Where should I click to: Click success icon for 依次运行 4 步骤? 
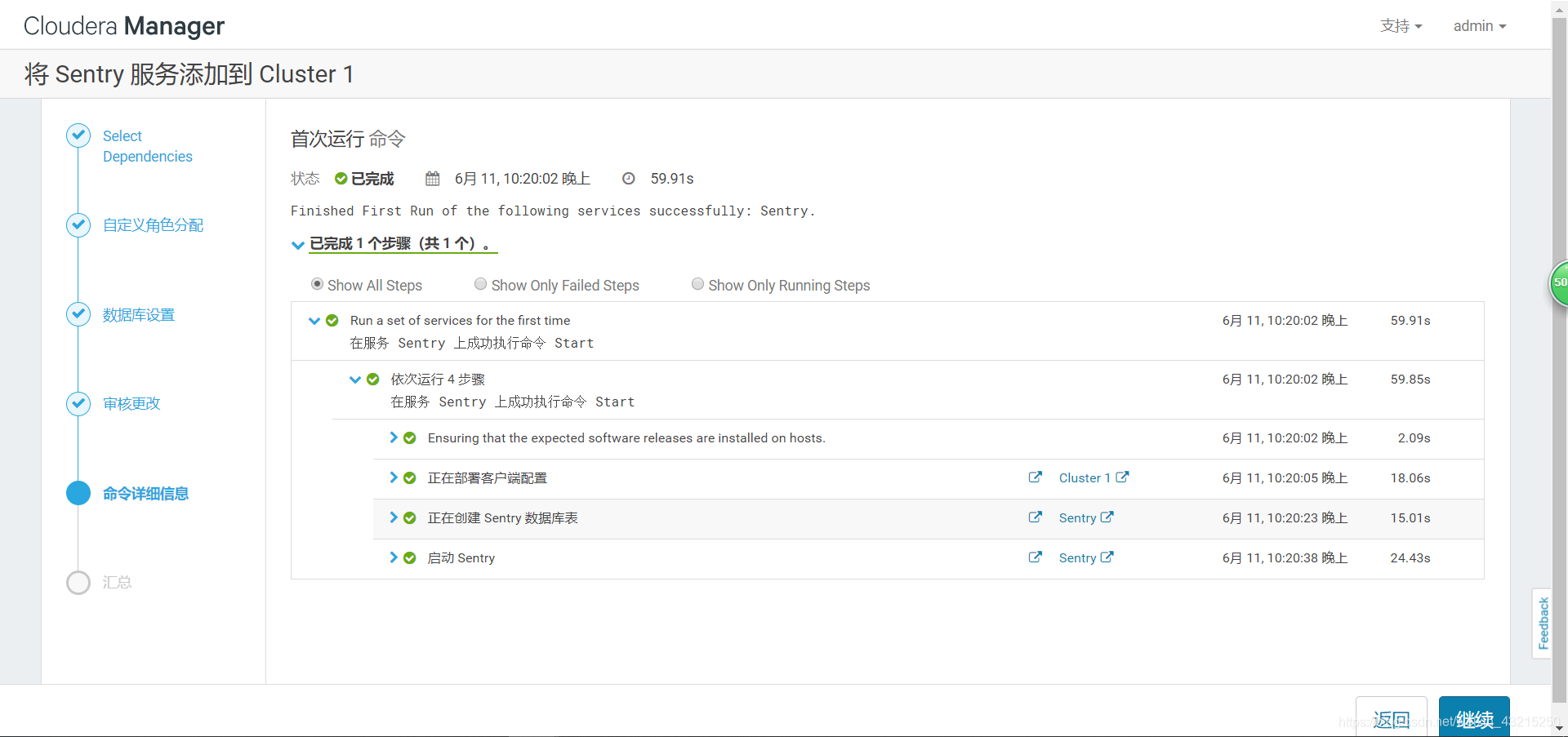[x=373, y=380]
